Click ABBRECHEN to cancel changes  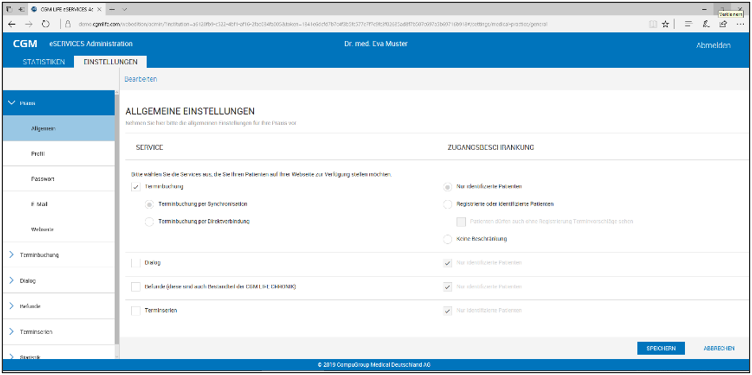pos(719,349)
